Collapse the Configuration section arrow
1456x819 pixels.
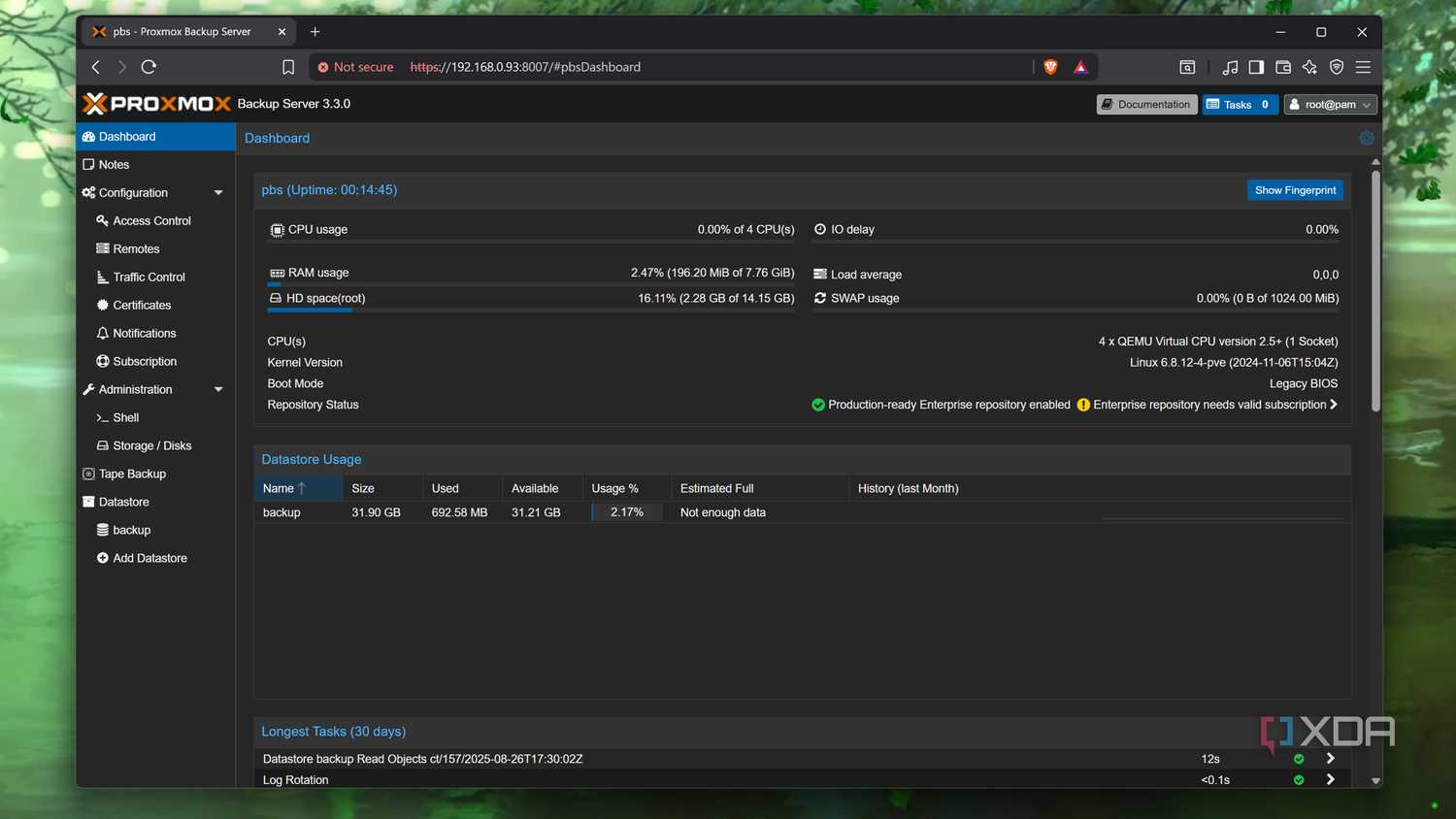tap(218, 193)
